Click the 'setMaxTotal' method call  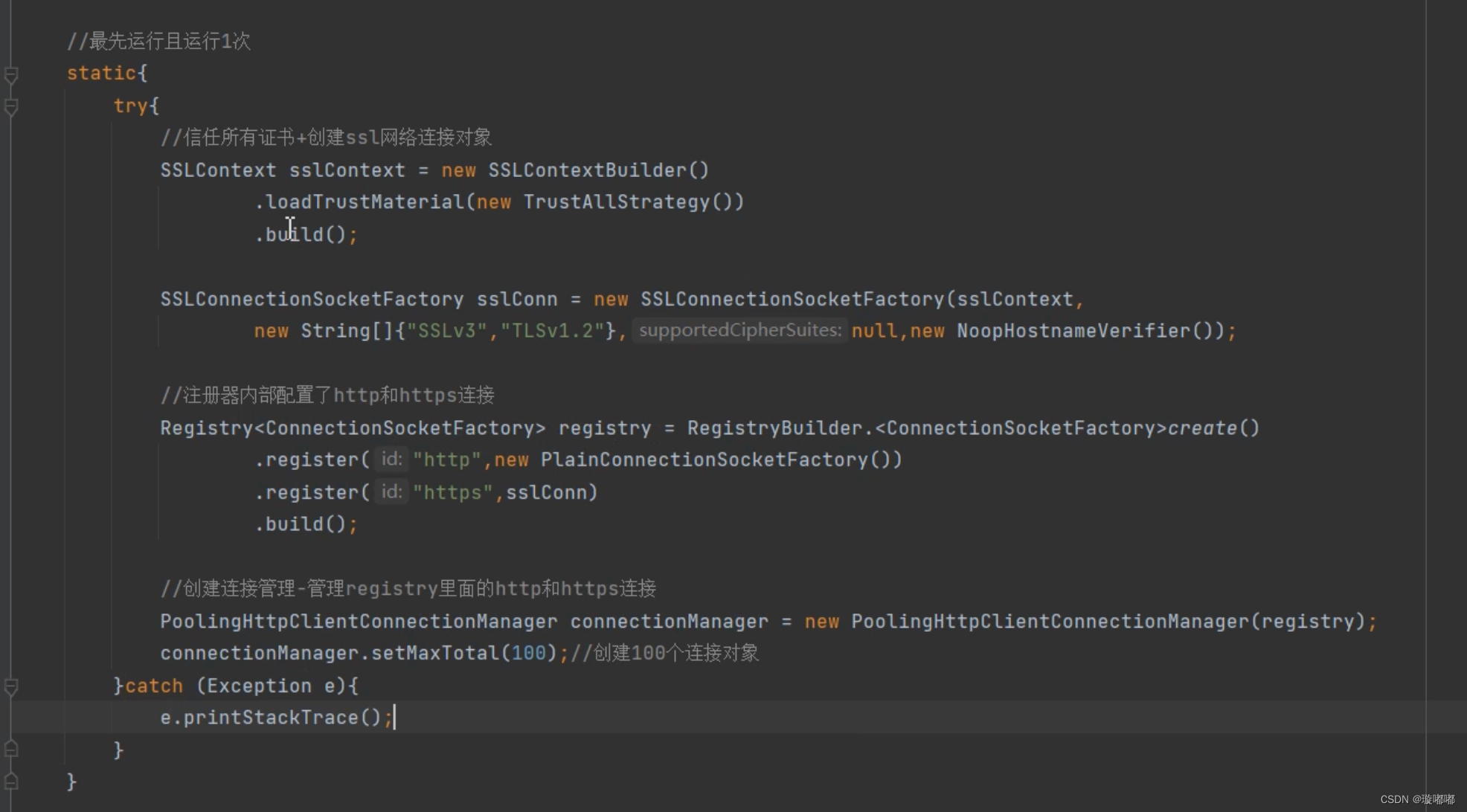click(435, 654)
